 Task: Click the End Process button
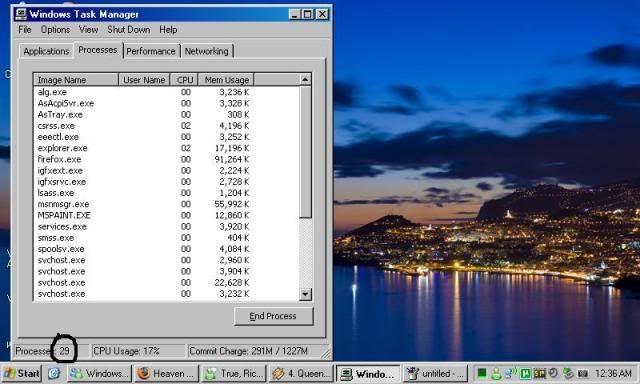(273, 316)
